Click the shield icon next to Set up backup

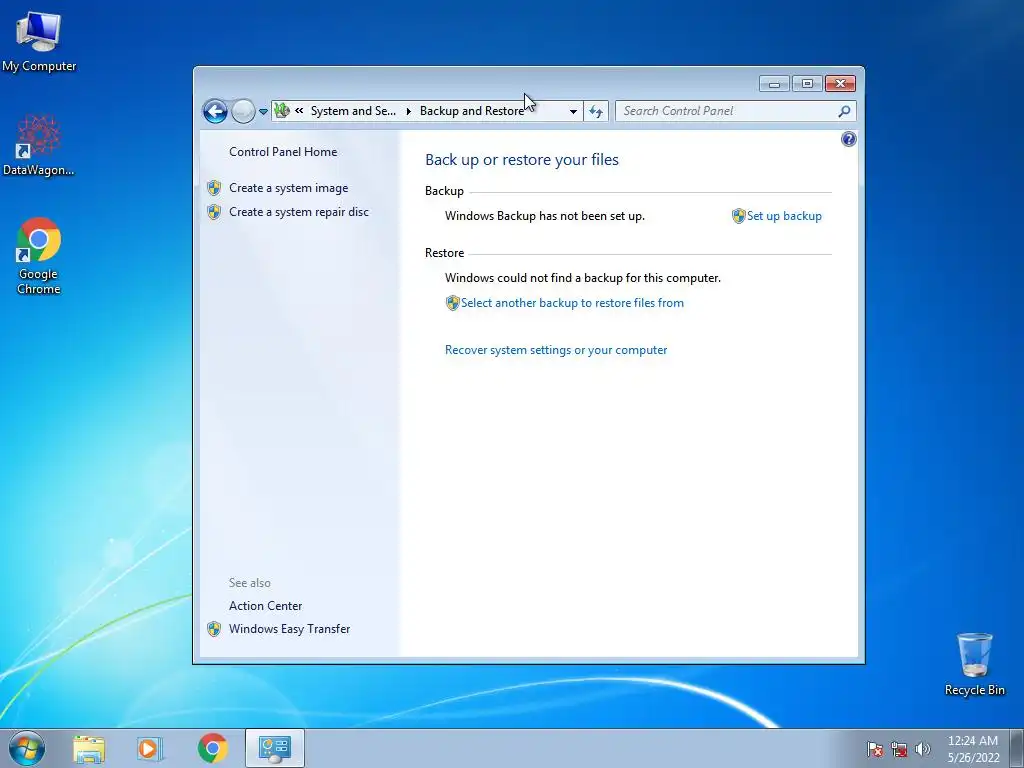(738, 216)
